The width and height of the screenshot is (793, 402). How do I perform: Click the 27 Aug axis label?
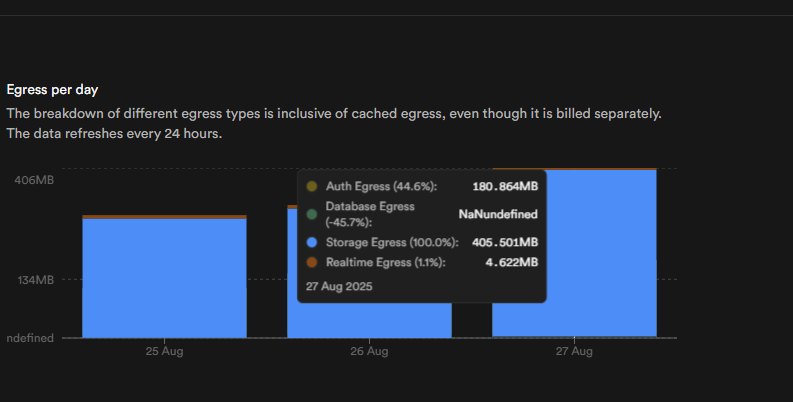(574, 352)
